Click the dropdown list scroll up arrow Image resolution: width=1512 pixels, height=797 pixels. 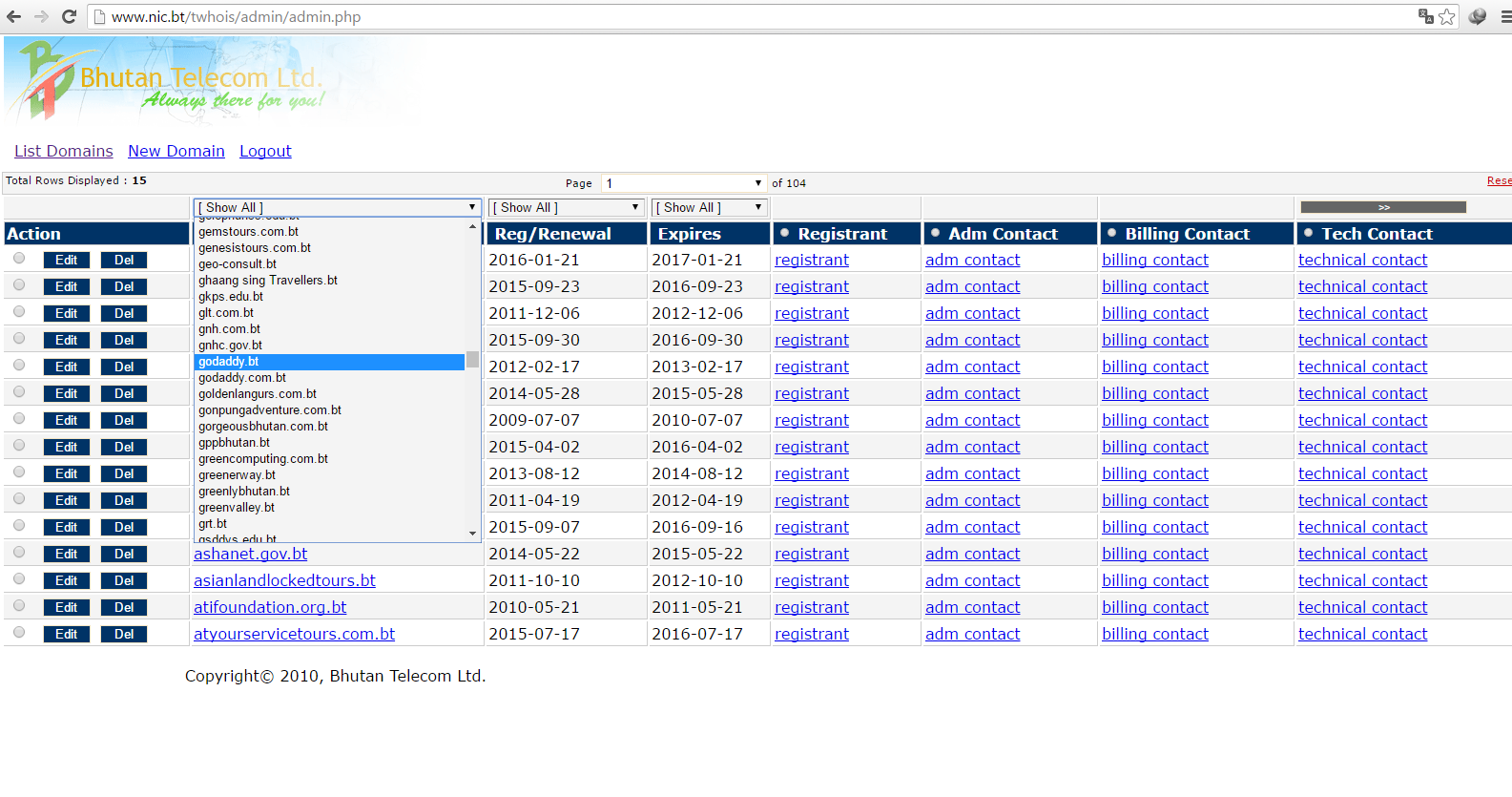click(472, 227)
